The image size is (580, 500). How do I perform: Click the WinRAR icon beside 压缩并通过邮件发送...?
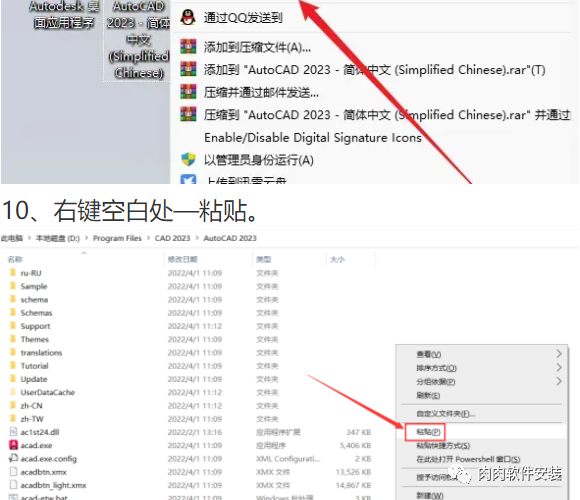coord(188,92)
